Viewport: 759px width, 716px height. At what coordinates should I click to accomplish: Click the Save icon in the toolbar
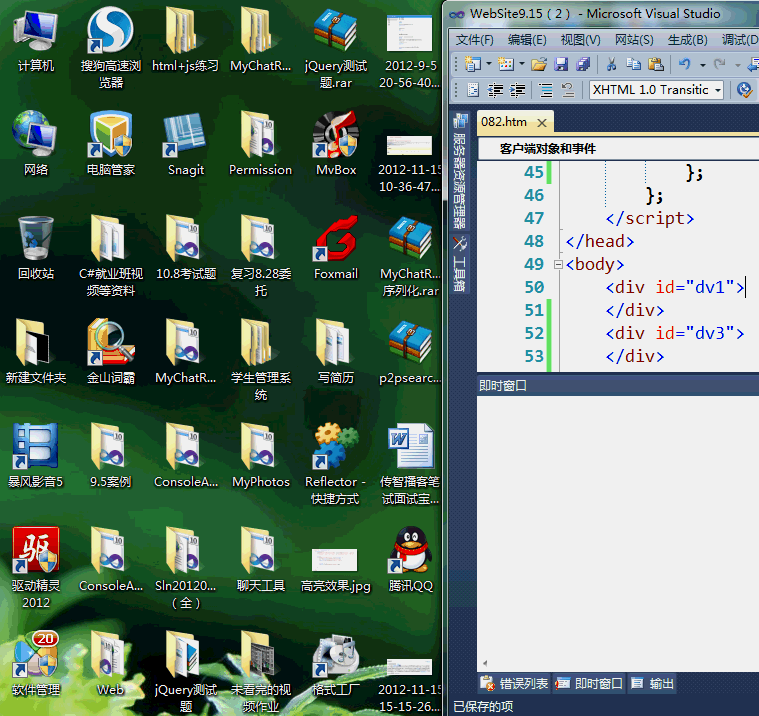pos(560,64)
